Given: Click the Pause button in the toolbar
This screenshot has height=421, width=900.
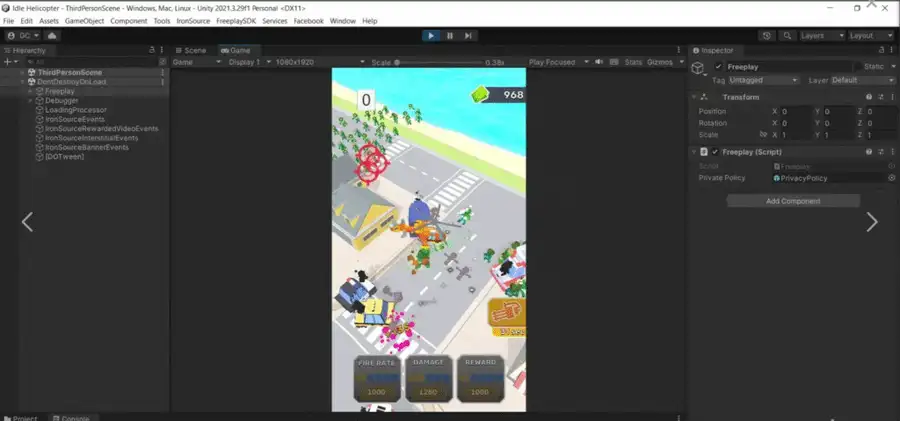Looking at the screenshot, I should click(x=450, y=35).
